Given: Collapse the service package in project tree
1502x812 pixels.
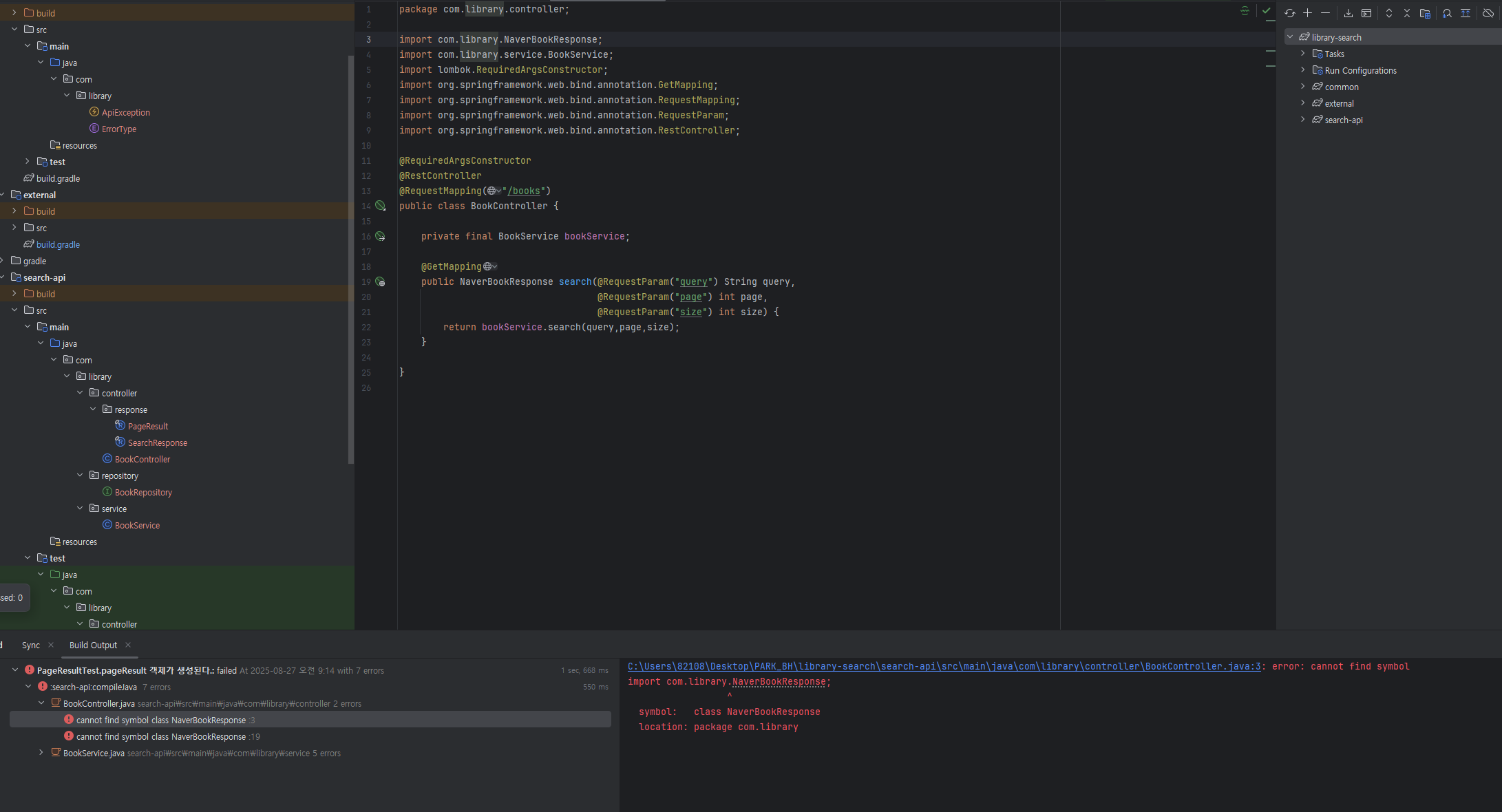Looking at the screenshot, I should [80, 509].
